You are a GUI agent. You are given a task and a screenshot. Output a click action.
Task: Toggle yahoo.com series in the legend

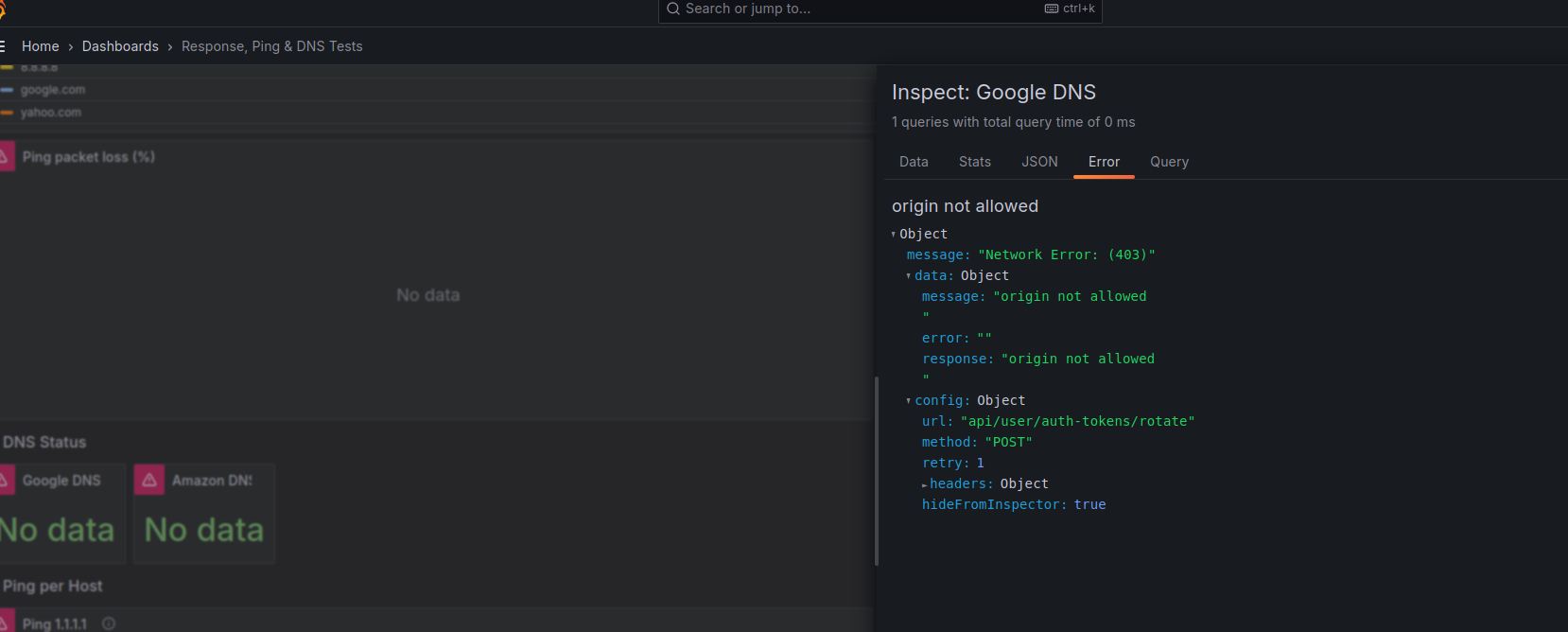(x=51, y=113)
